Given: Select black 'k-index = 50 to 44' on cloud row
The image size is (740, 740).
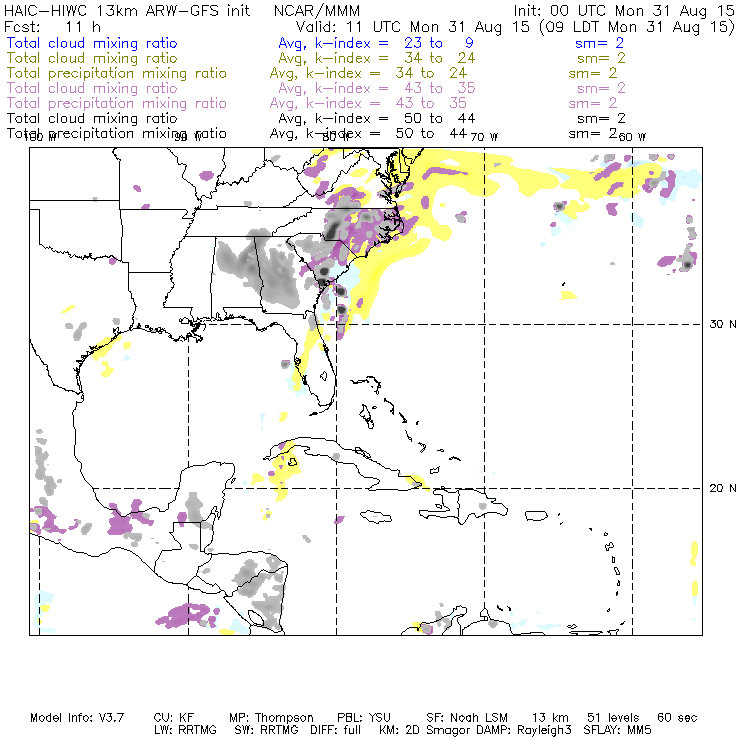Looking at the screenshot, I should [395, 118].
